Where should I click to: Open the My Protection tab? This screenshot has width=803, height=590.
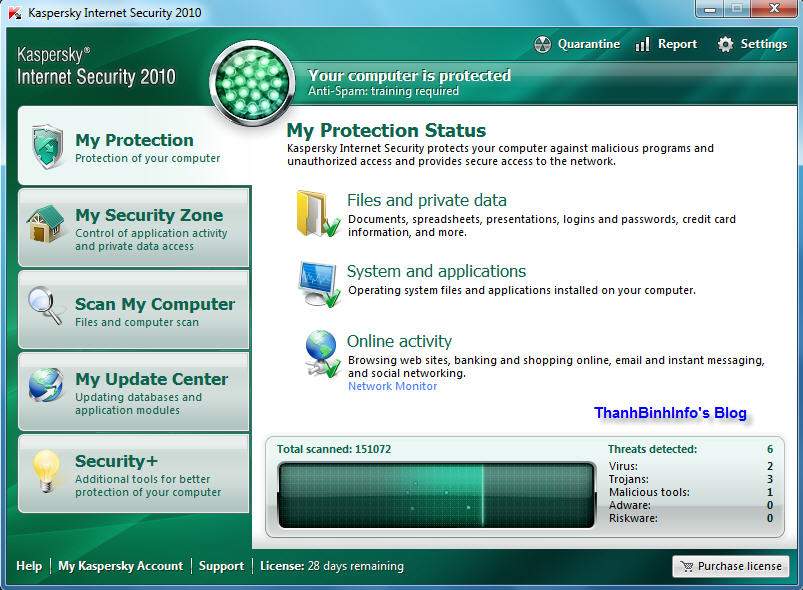point(134,146)
